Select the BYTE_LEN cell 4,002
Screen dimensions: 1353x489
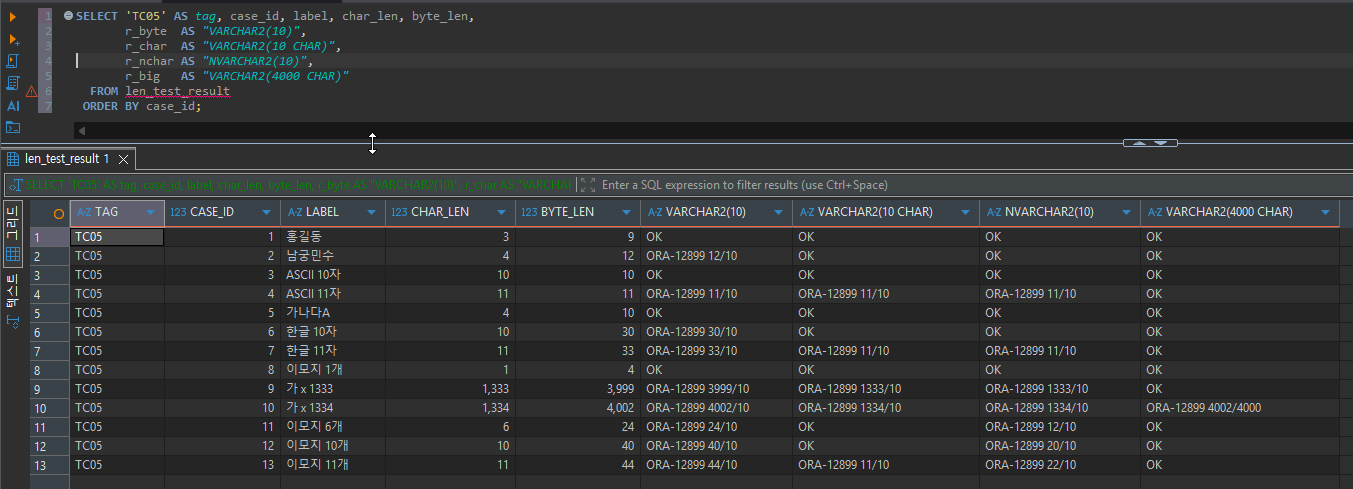[577, 408]
